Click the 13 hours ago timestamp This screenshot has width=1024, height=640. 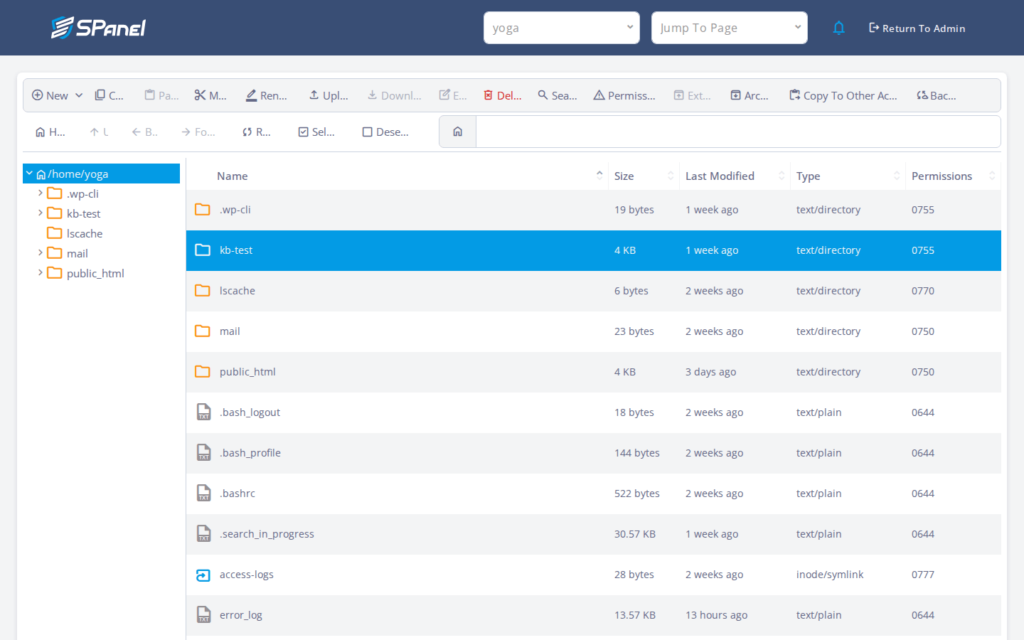[718, 615]
